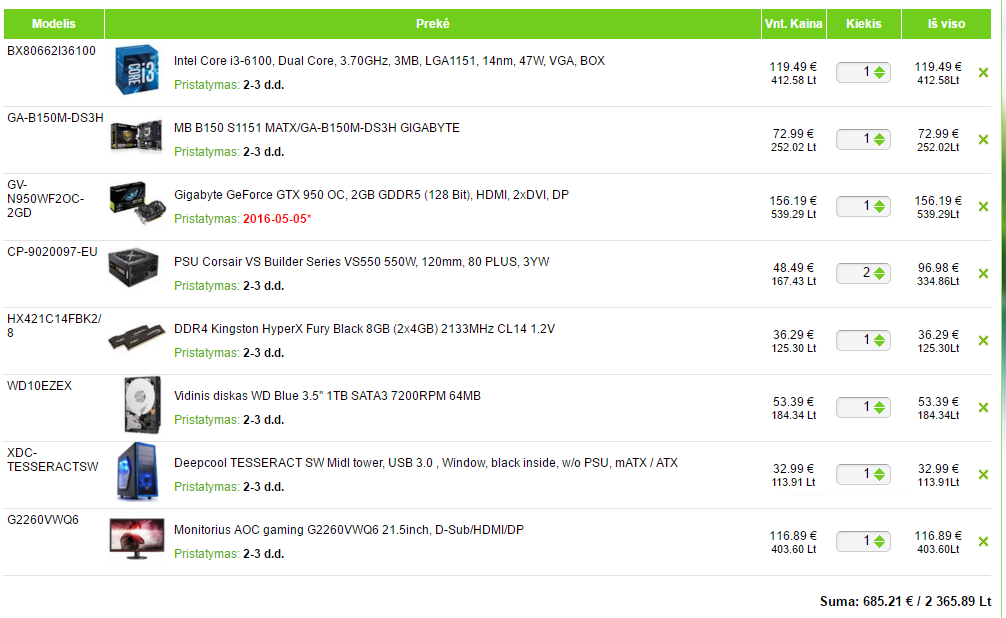Open the GTX 950 graphics card image
1006x618 pixels.
coord(137,203)
